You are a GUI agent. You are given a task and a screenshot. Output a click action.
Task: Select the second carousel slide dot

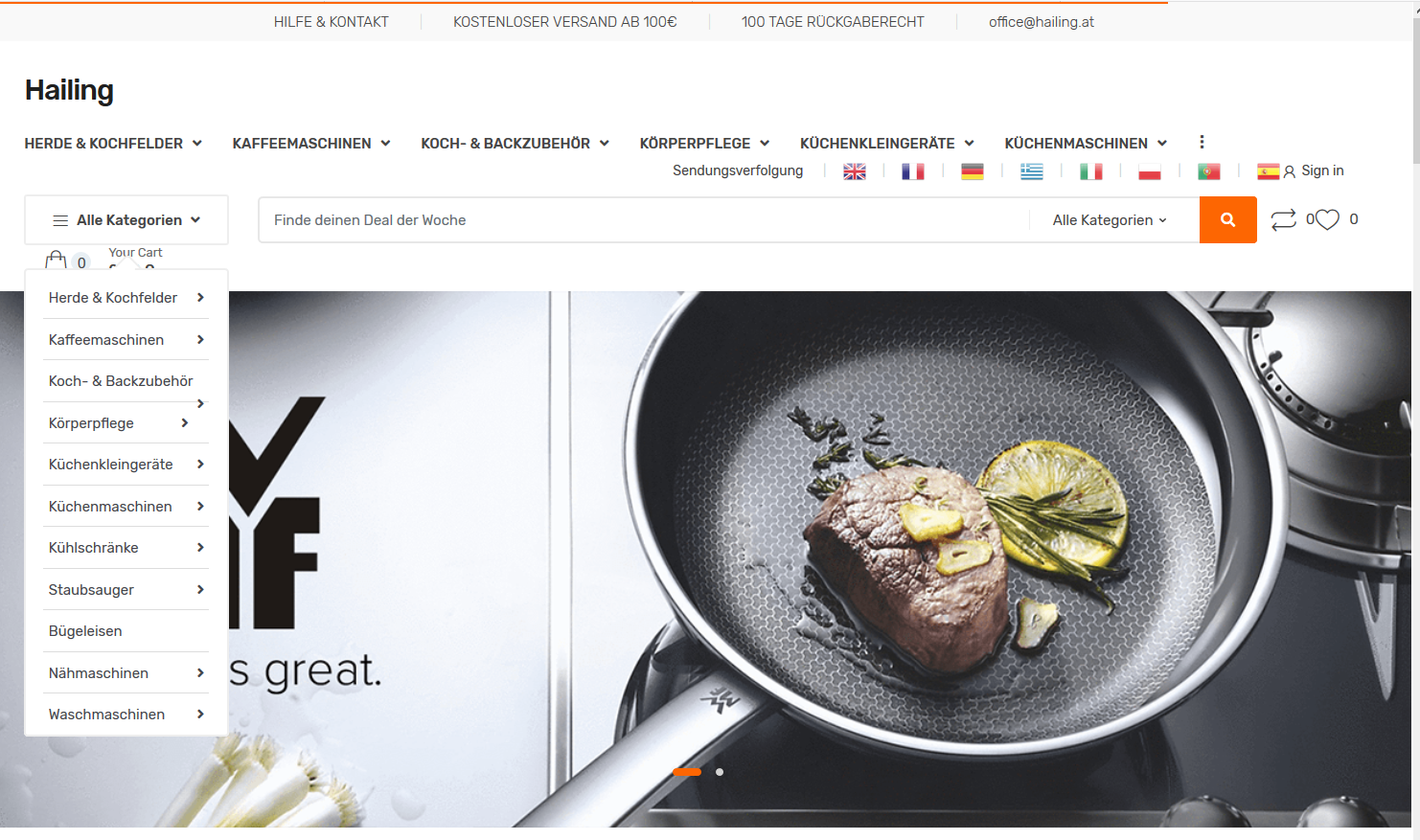tap(720, 772)
